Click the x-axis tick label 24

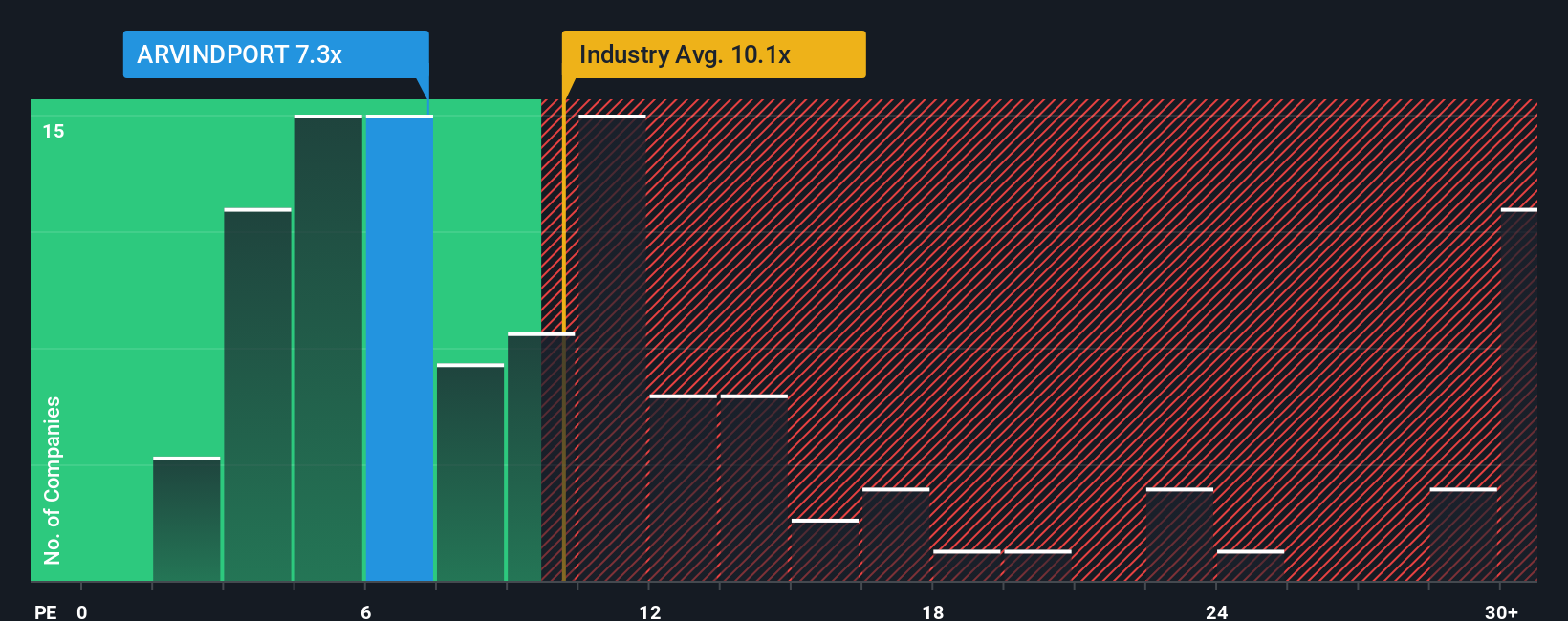pos(1216,611)
